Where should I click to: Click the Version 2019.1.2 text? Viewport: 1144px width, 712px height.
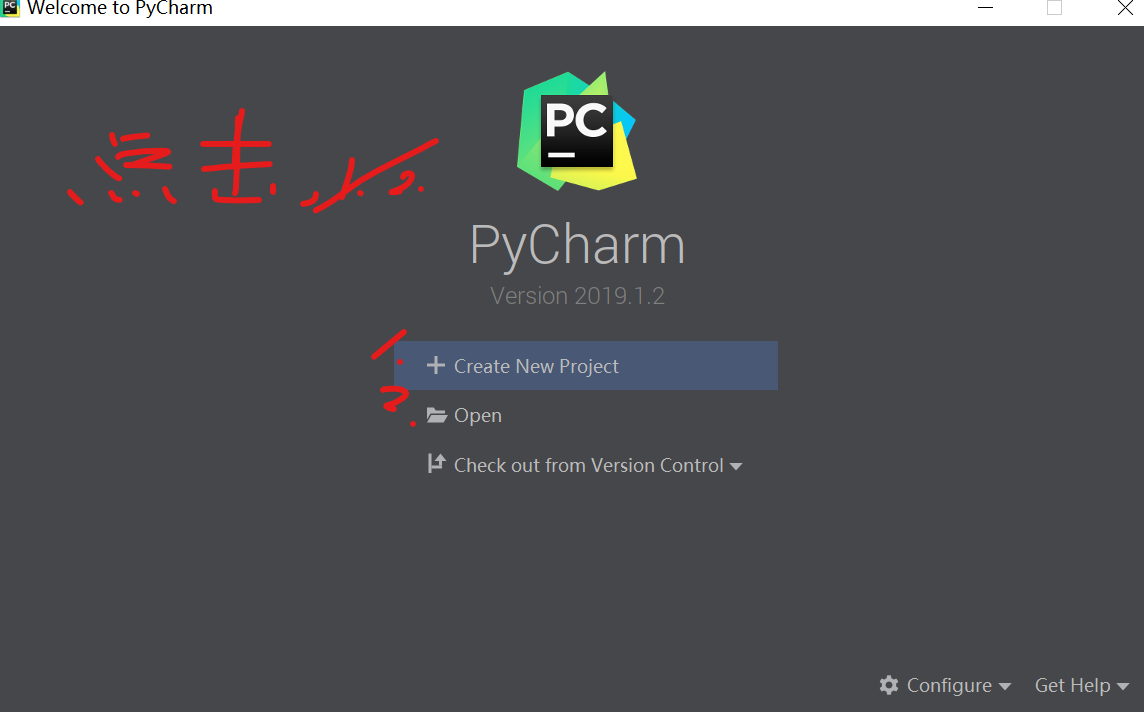[x=577, y=295]
